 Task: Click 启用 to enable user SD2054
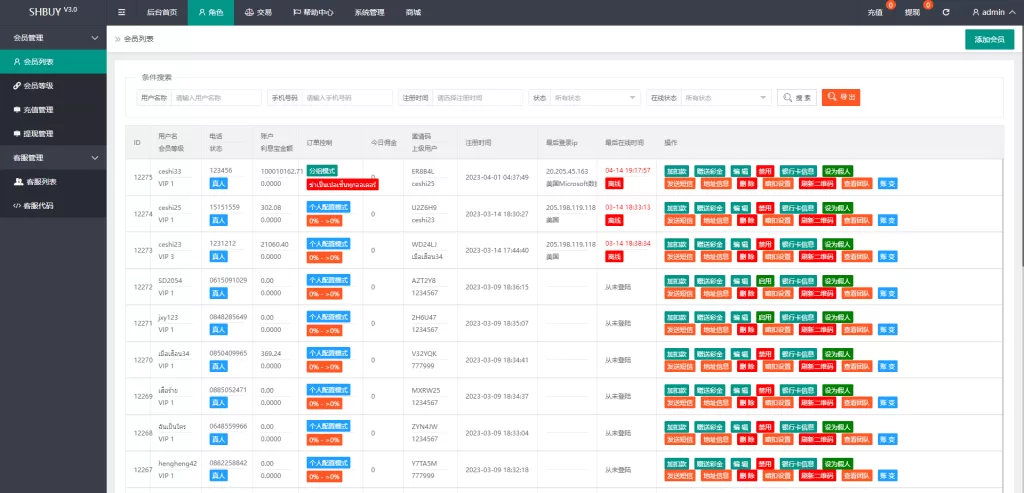tap(765, 281)
